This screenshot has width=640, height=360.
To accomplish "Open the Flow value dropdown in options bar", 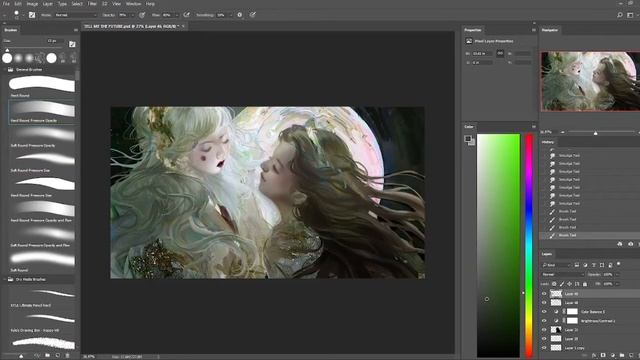I will tap(176, 15).
